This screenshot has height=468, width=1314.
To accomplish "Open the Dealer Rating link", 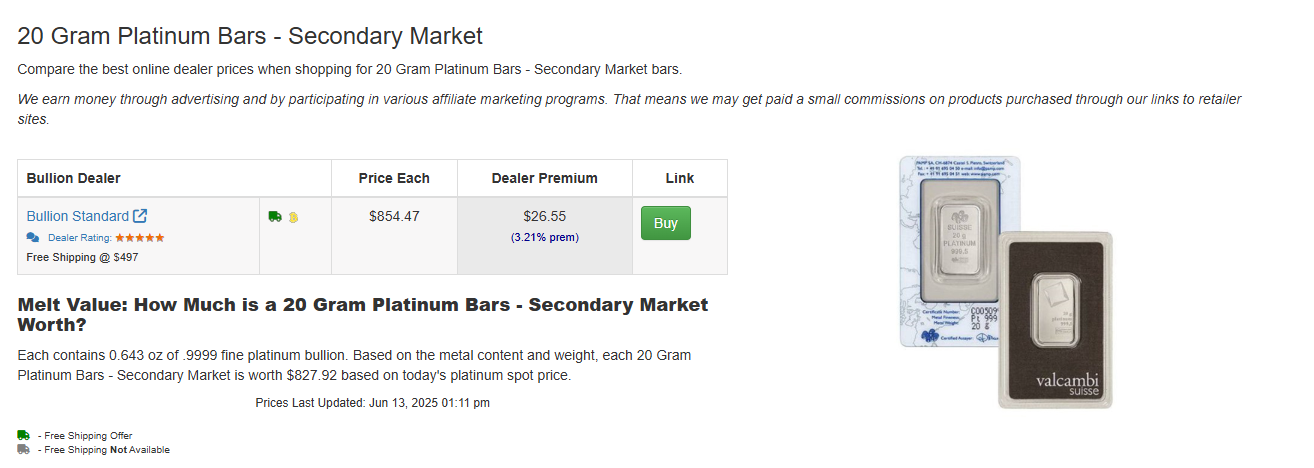I will point(80,238).
